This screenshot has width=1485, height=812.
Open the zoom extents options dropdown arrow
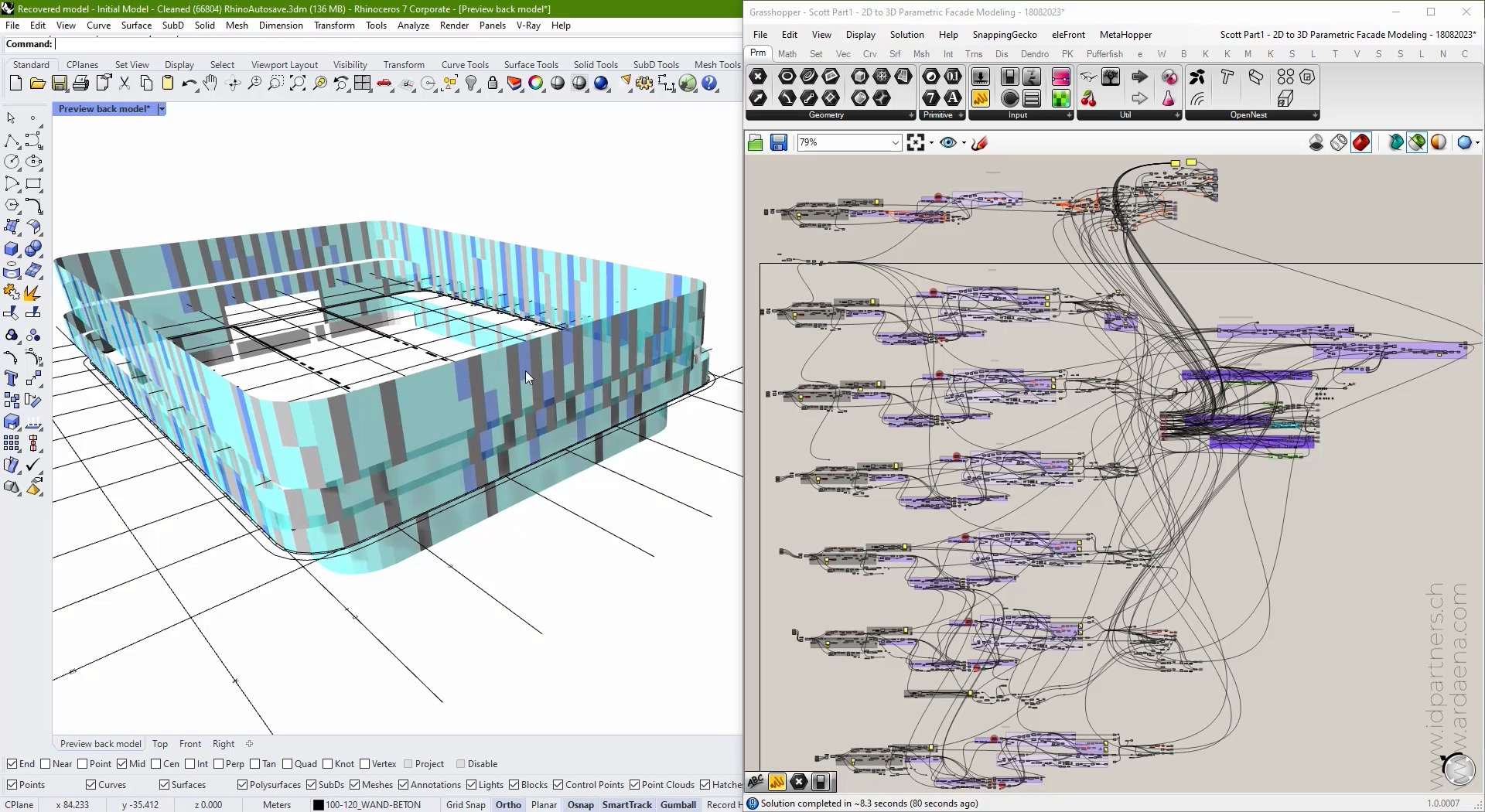(x=931, y=142)
